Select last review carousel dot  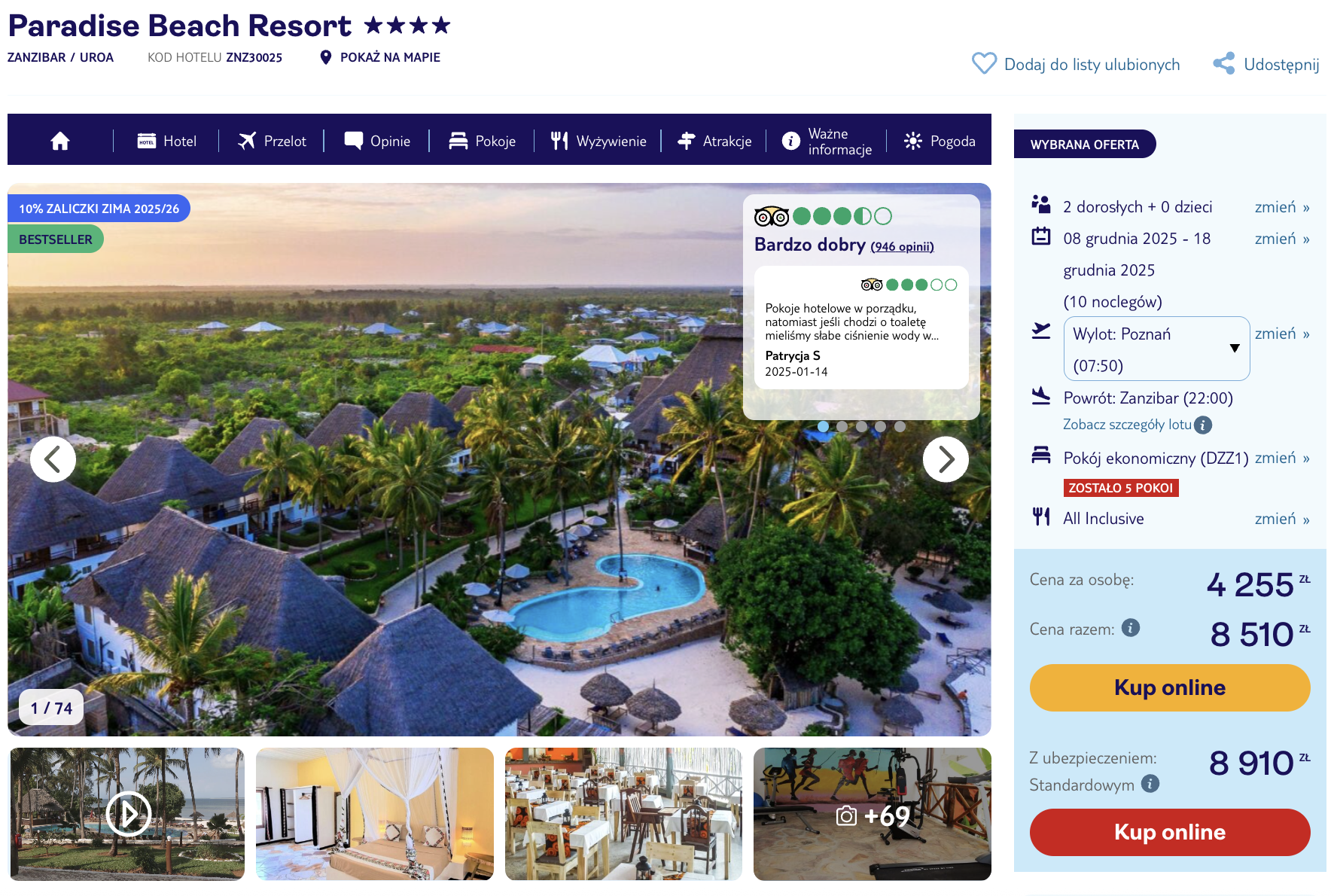pyautogui.click(x=900, y=426)
